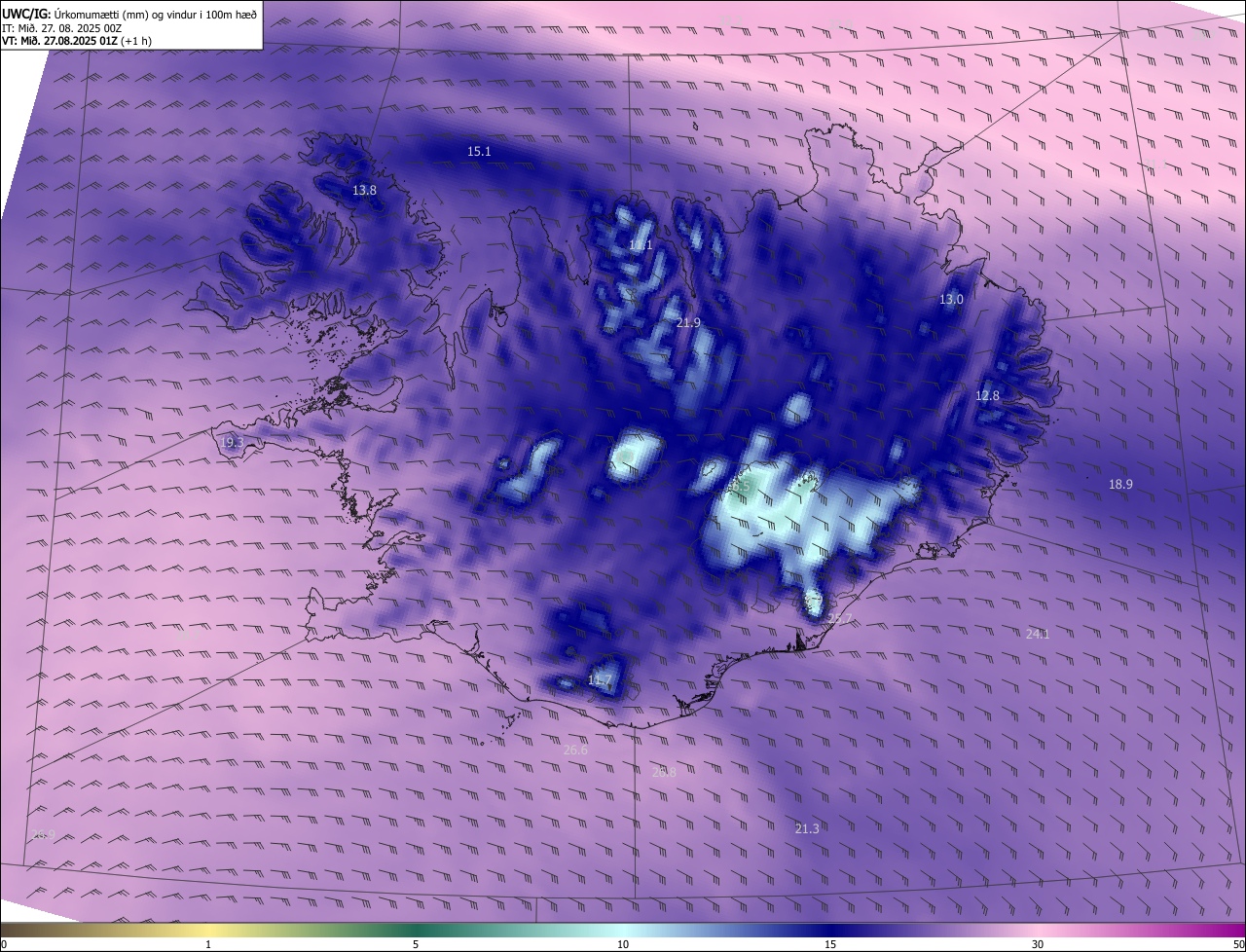Click the legend tick labeled 30

click(1038, 944)
